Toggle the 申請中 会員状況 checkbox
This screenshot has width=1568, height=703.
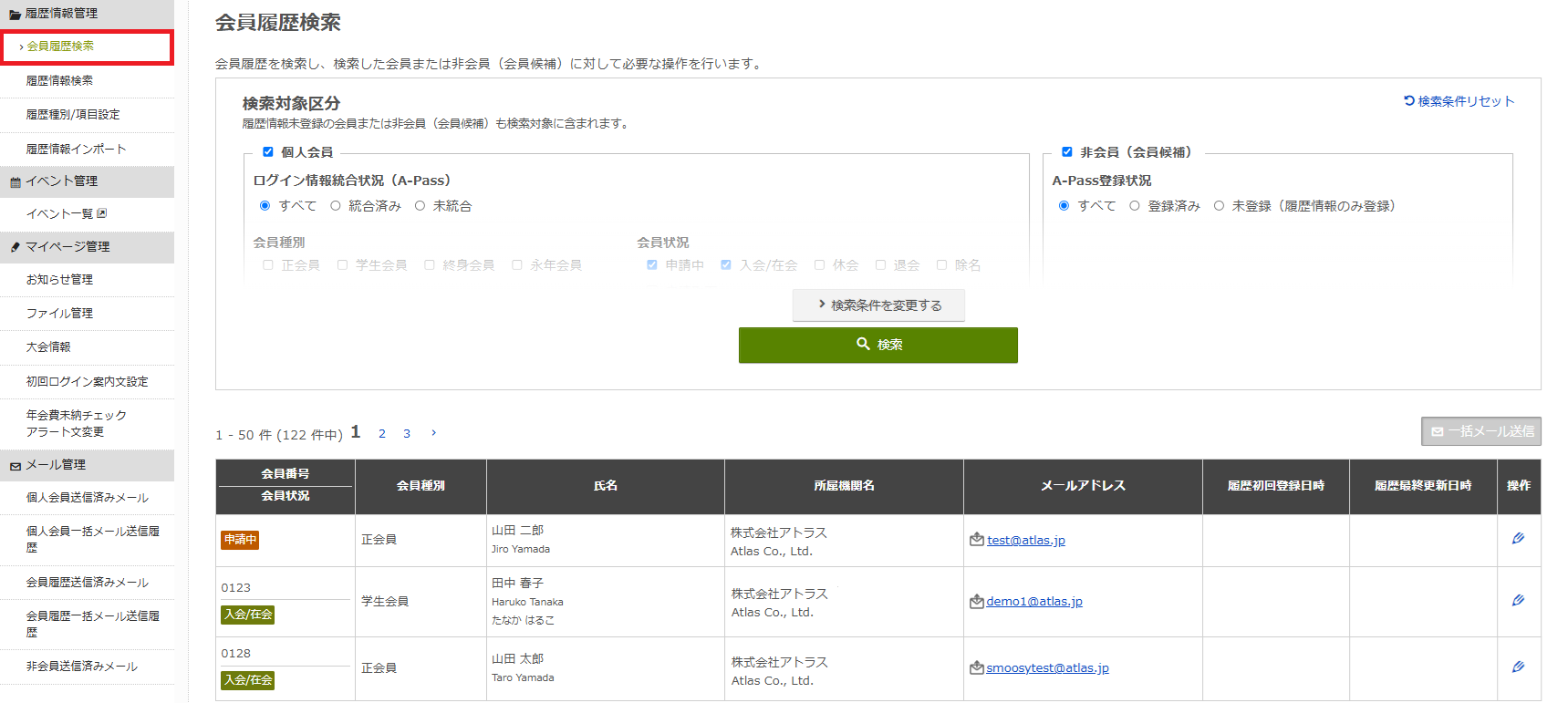click(x=652, y=265)
